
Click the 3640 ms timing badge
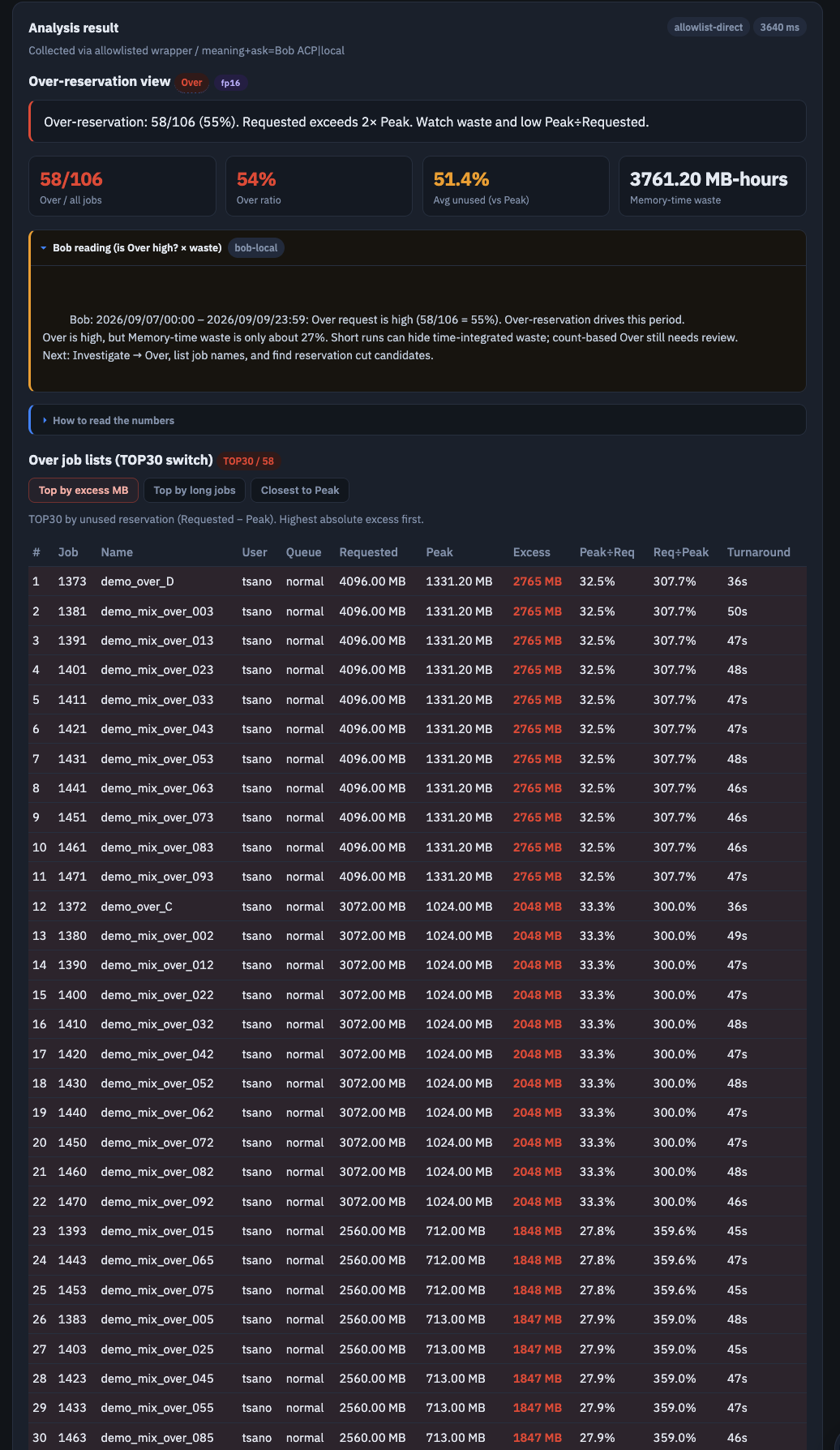pyautogui.click(x=780, y=28)
